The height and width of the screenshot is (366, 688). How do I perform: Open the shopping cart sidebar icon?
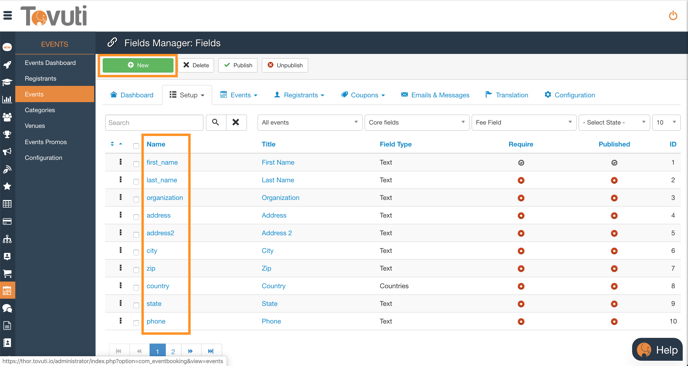pos(7,274)
